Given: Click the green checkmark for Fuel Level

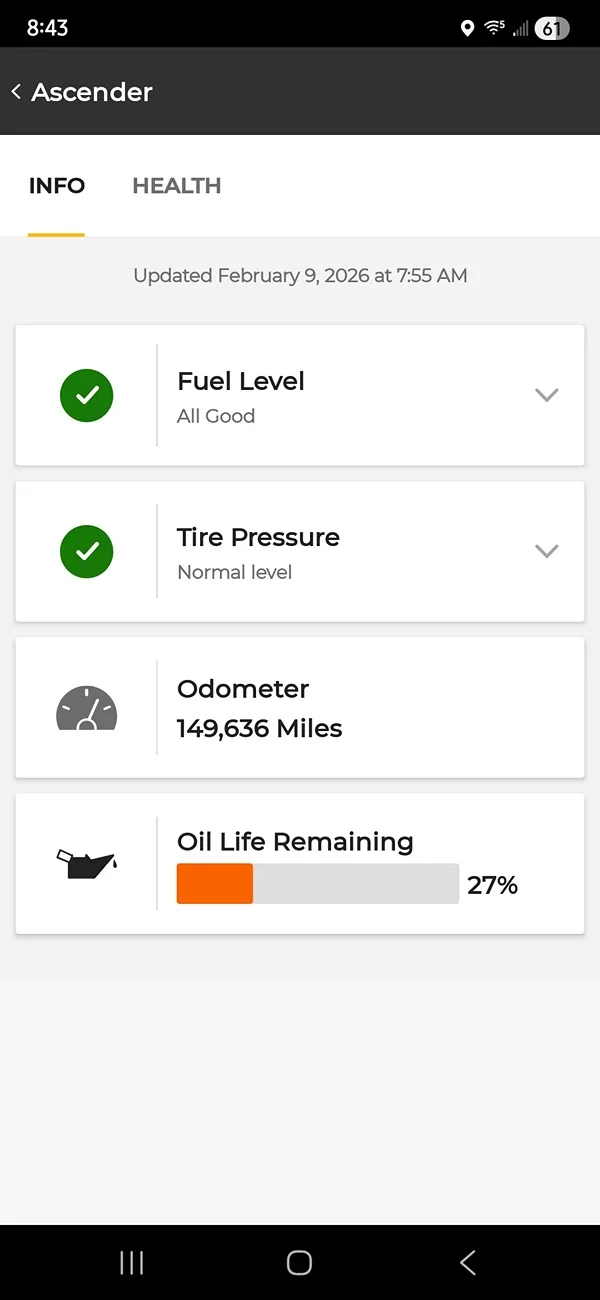Looking at the screenshot, I should 86,395.
